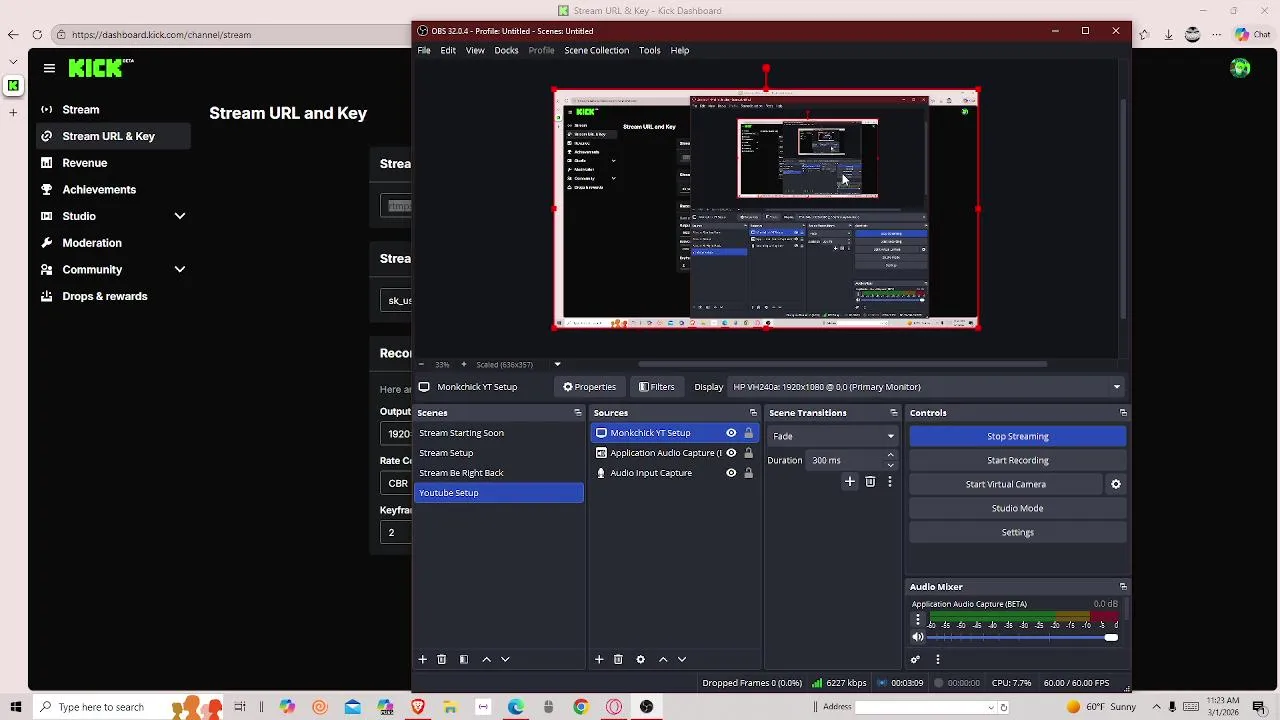1280x720 pixels.
Task: Open the Edit menu in OBS
Action: pyautogui.click(x=448, y=50)
